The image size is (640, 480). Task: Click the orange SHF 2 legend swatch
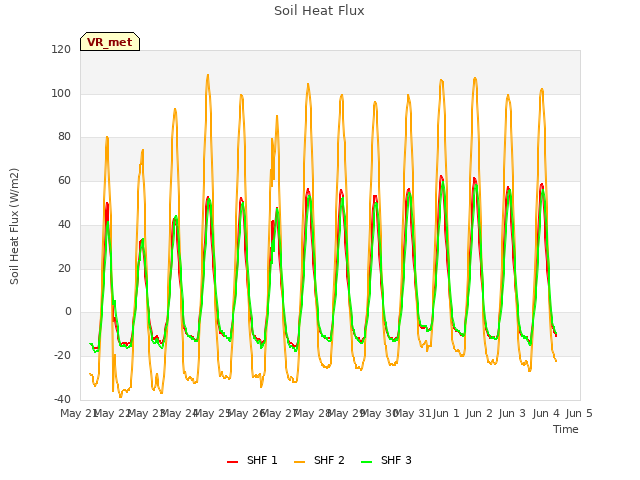click(299, 462)
